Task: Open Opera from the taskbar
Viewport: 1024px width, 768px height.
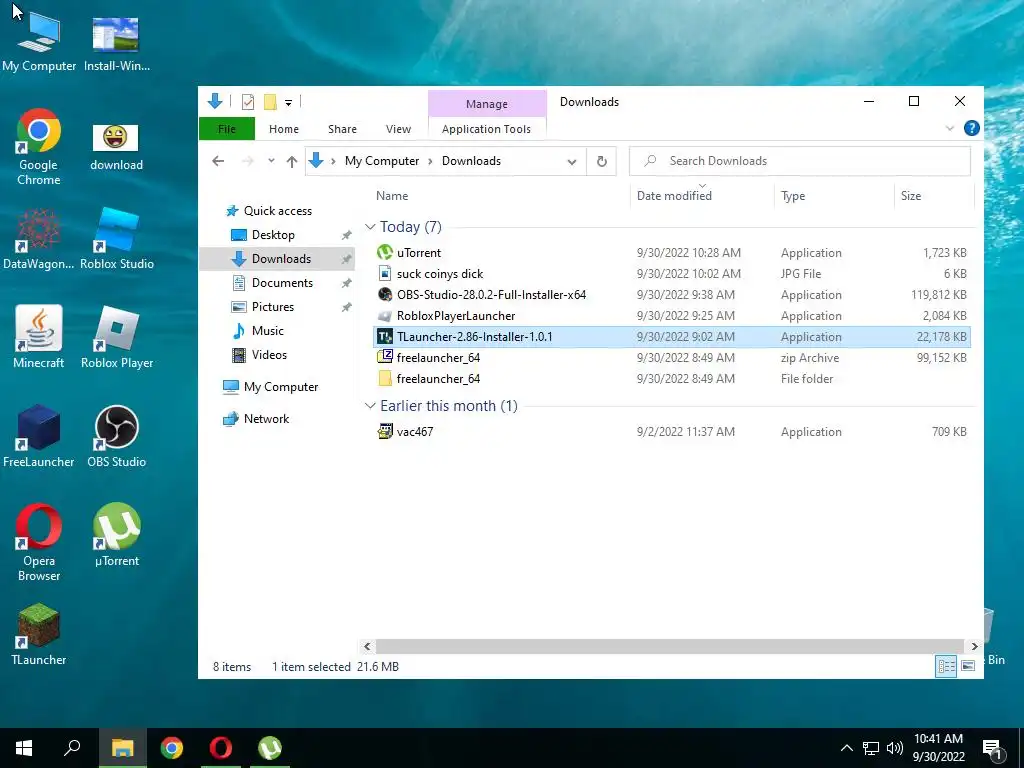Action: pos(221,748)
